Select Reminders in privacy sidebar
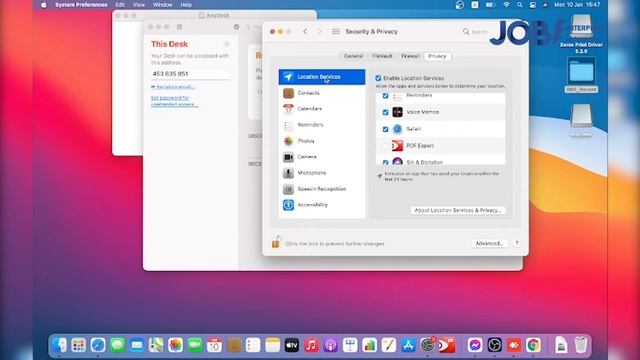640x360 pixels. 322,125
